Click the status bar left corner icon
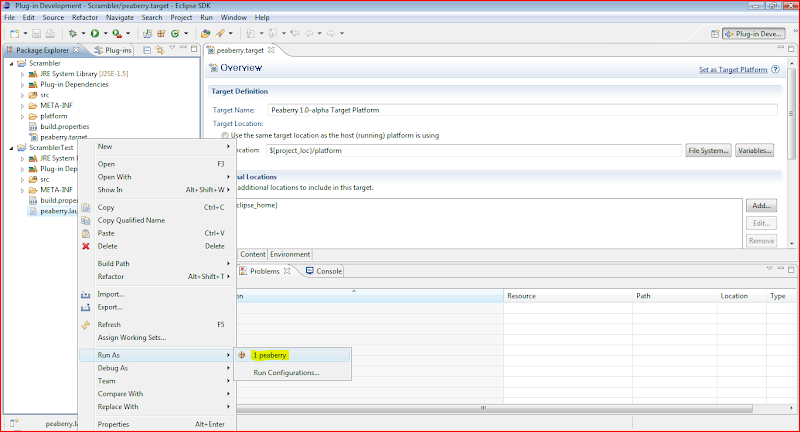The image size is (800, 432). 14,423
